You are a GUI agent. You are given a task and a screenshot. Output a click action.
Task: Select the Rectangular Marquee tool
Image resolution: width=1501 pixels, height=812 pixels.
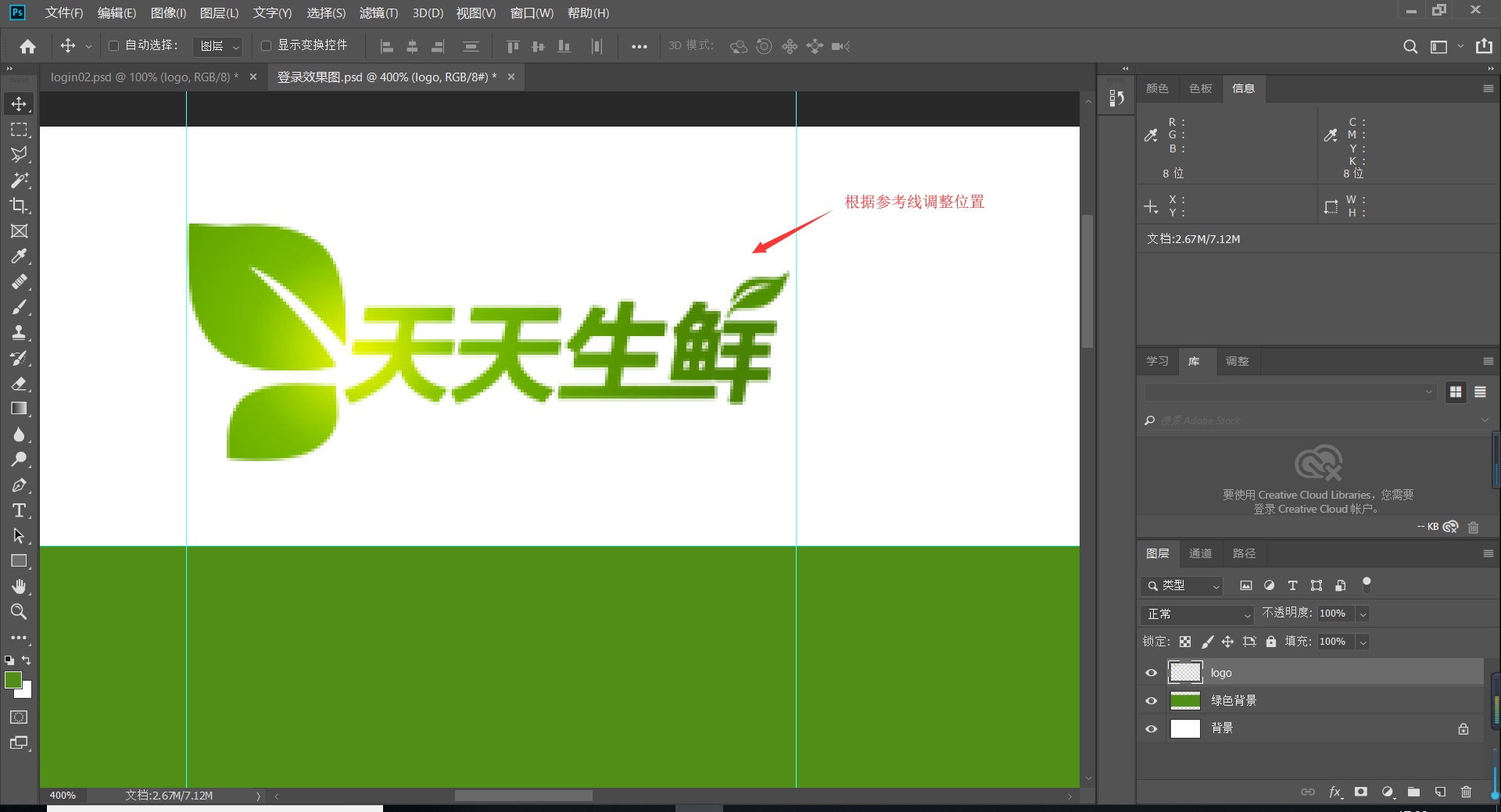19,130
